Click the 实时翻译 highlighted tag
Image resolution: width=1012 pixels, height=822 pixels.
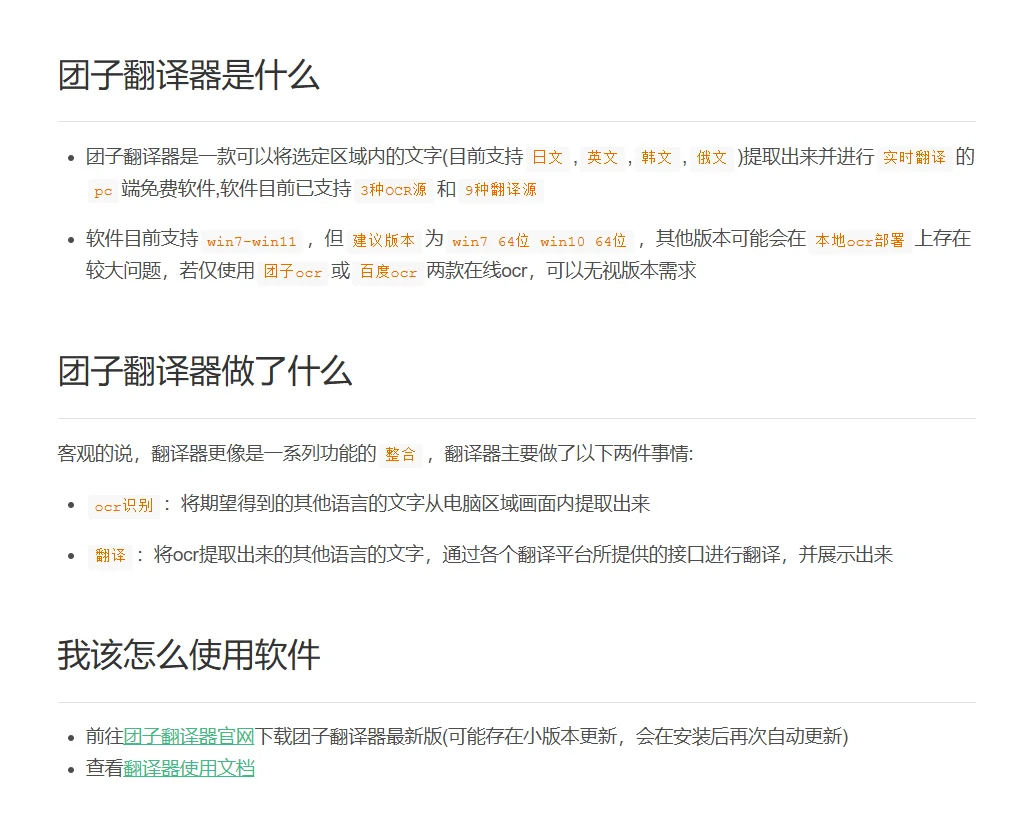pos(913,157)
